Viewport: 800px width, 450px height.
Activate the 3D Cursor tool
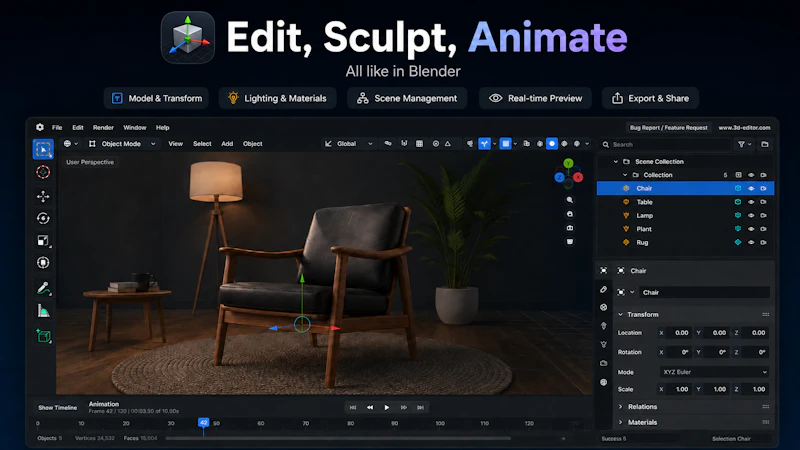(x=43, y=172)
